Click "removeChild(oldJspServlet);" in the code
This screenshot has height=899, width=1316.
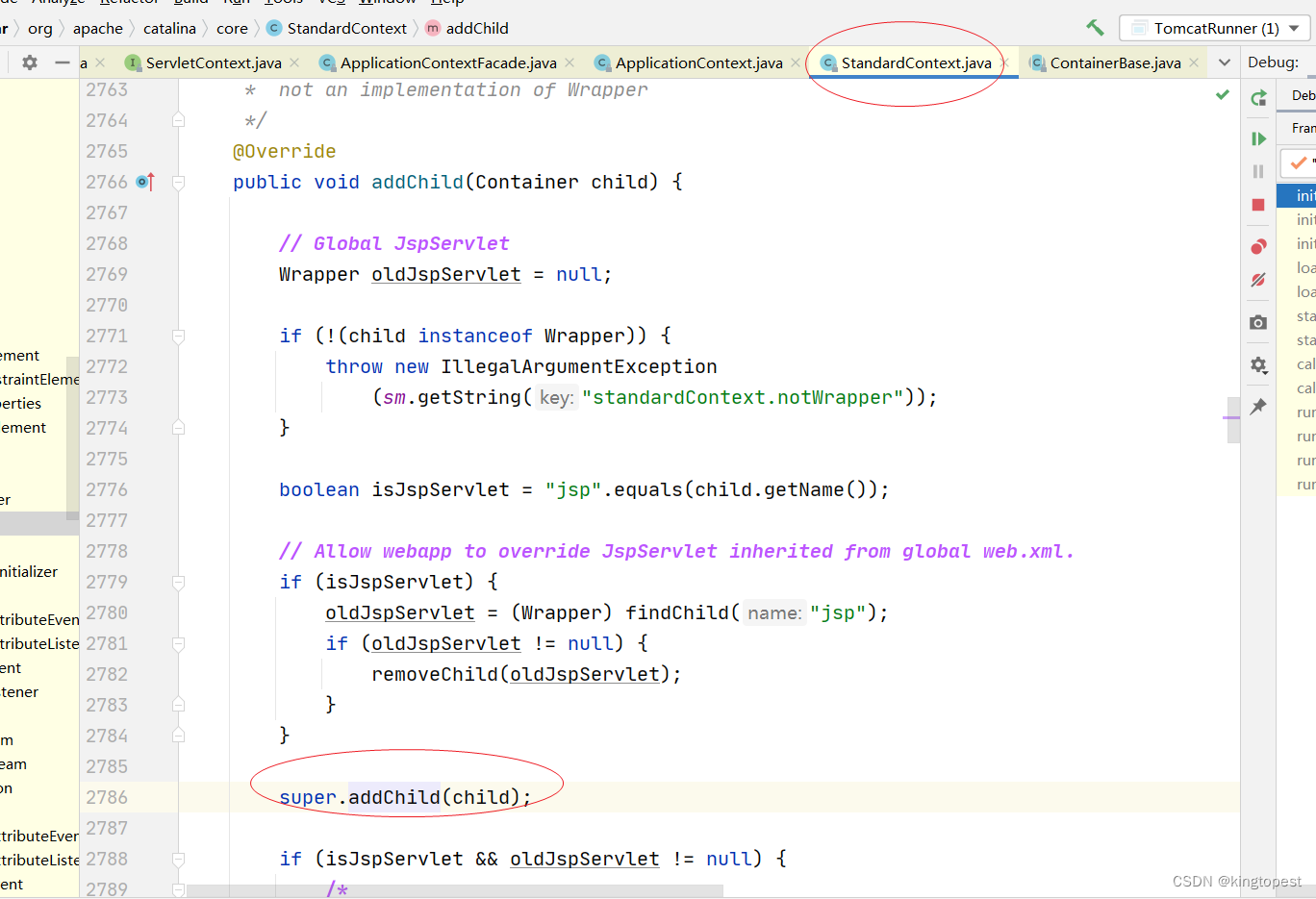pyautogui.click(x=526, y=674)
